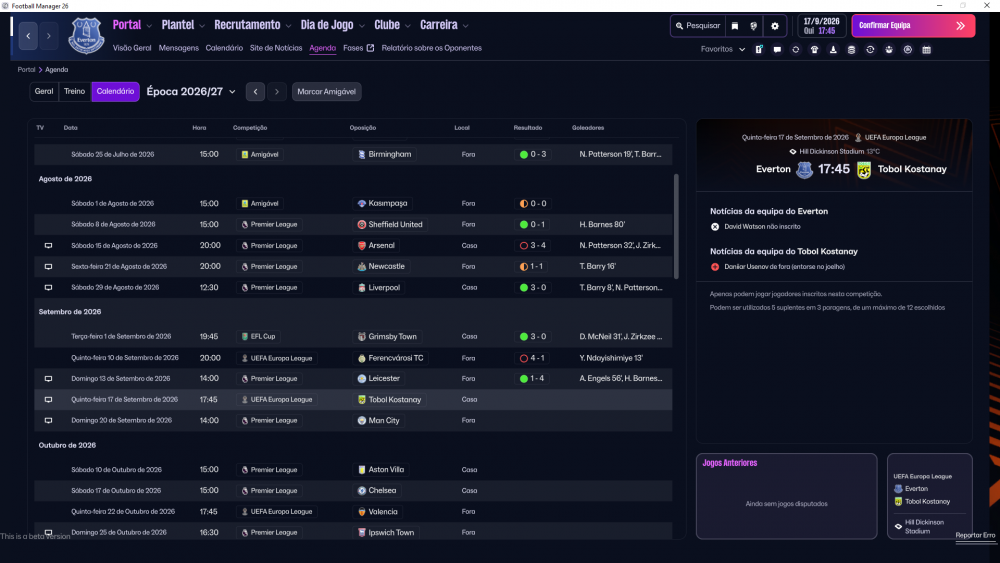Go to the Mensagens tab
This screenshot has width=1000, height=563.
tap(179, 48)
